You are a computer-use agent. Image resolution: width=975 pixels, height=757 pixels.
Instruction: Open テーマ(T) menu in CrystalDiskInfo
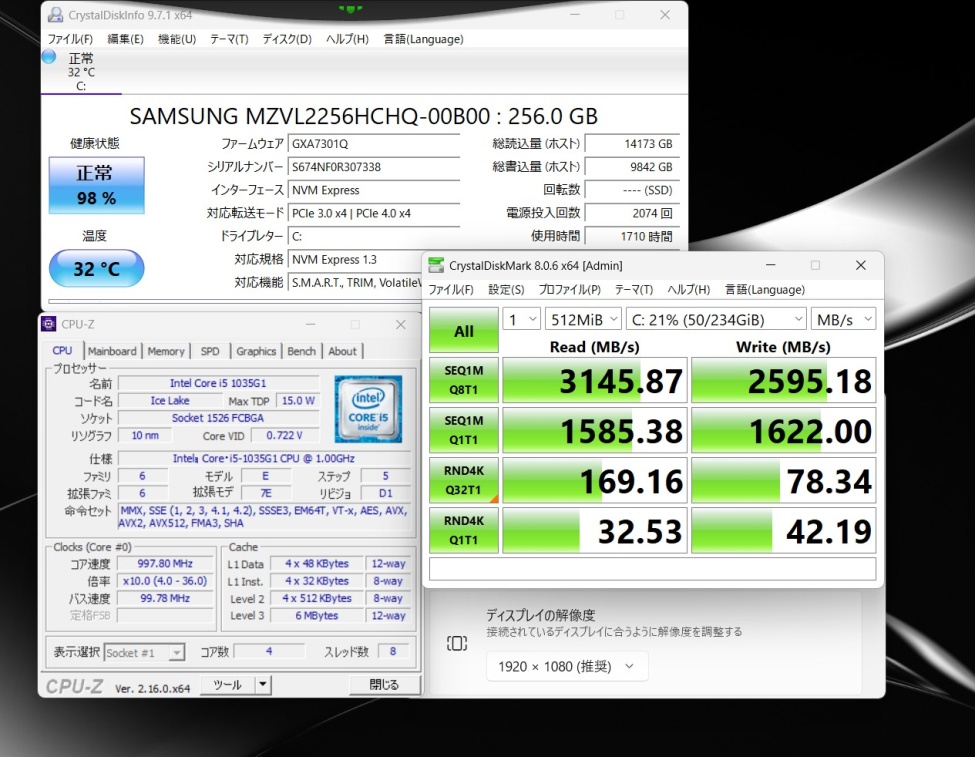[x=229, y=39]
